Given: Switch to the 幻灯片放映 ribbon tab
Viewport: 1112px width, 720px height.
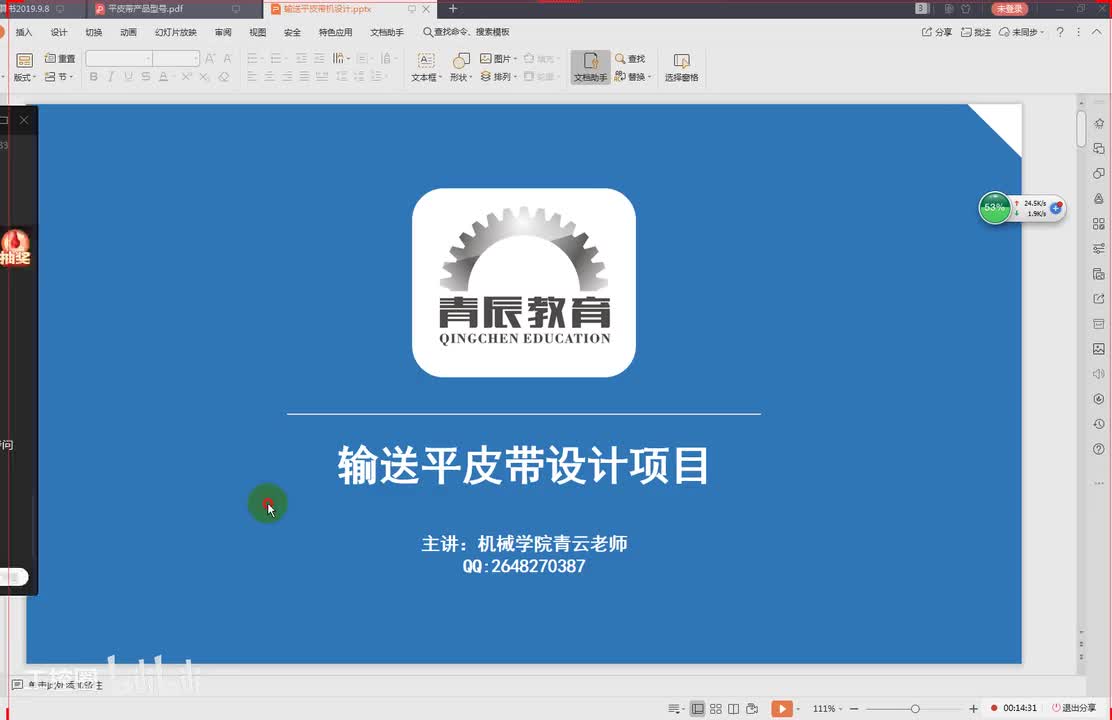Looking at the screenshot, I should (175, 32).
